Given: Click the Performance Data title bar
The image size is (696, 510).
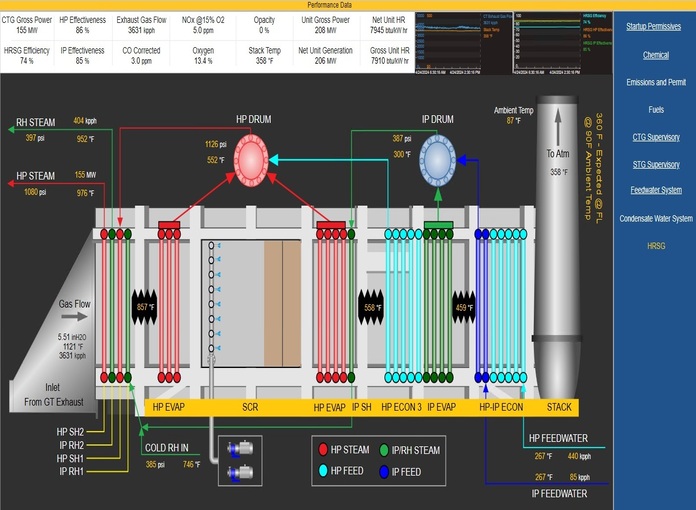Looking at the screenshot, I should point(329,5).
